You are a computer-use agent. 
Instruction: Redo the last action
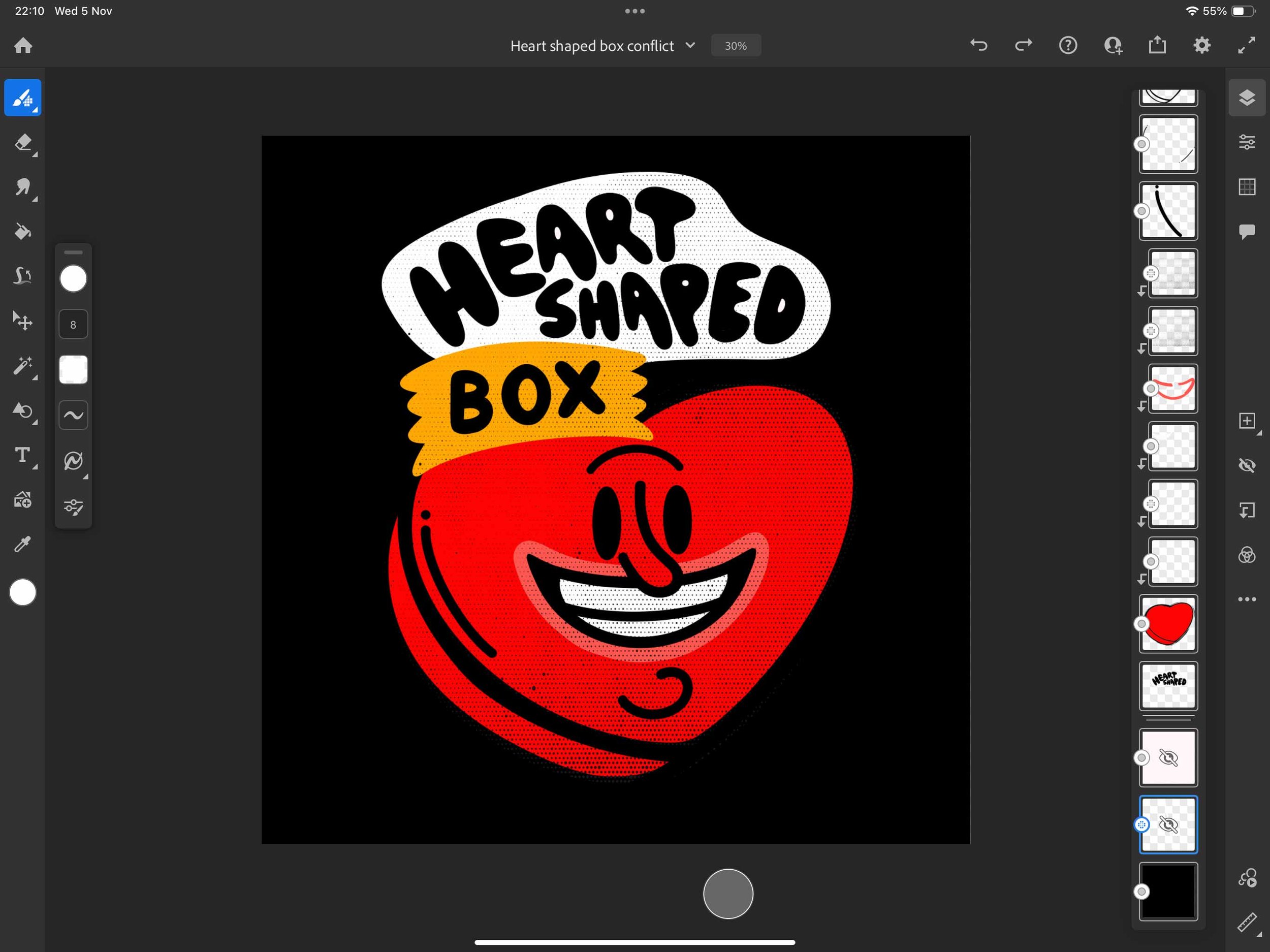(1024, 45)
